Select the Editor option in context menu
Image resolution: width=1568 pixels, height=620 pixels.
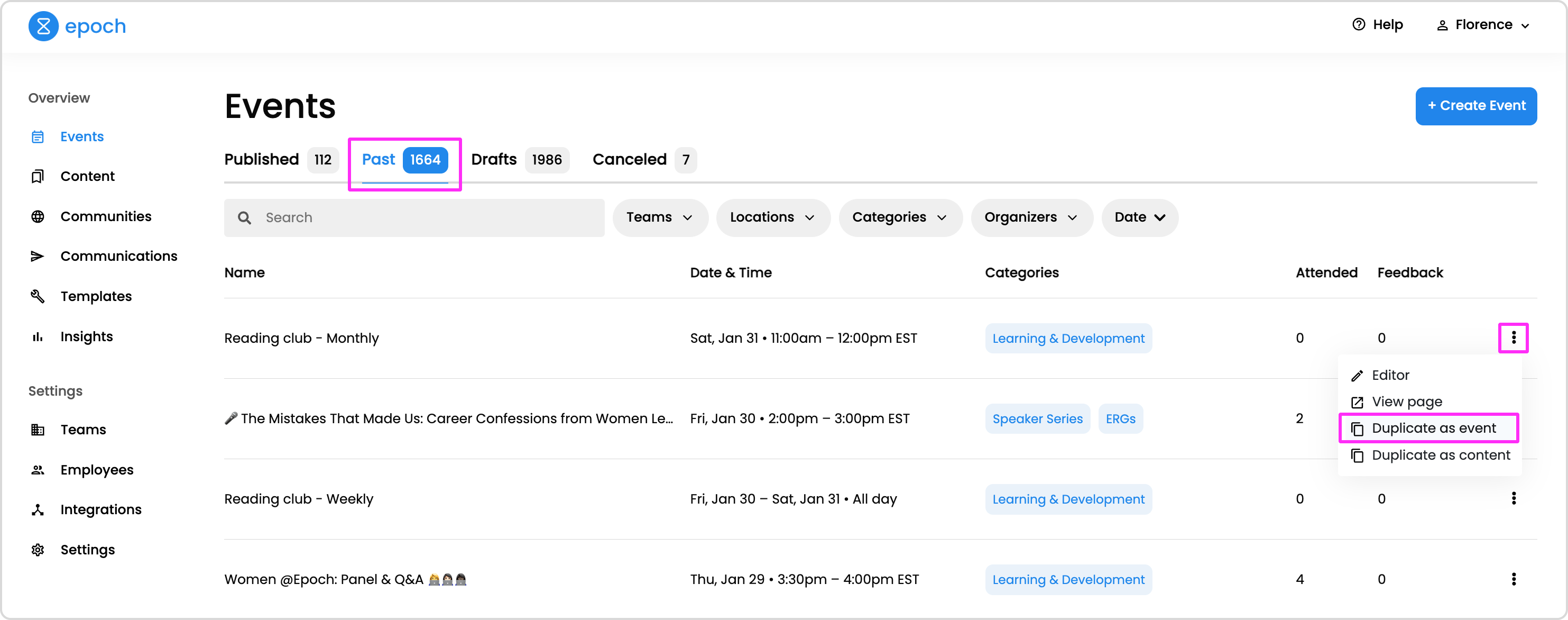pos(1390,375)
